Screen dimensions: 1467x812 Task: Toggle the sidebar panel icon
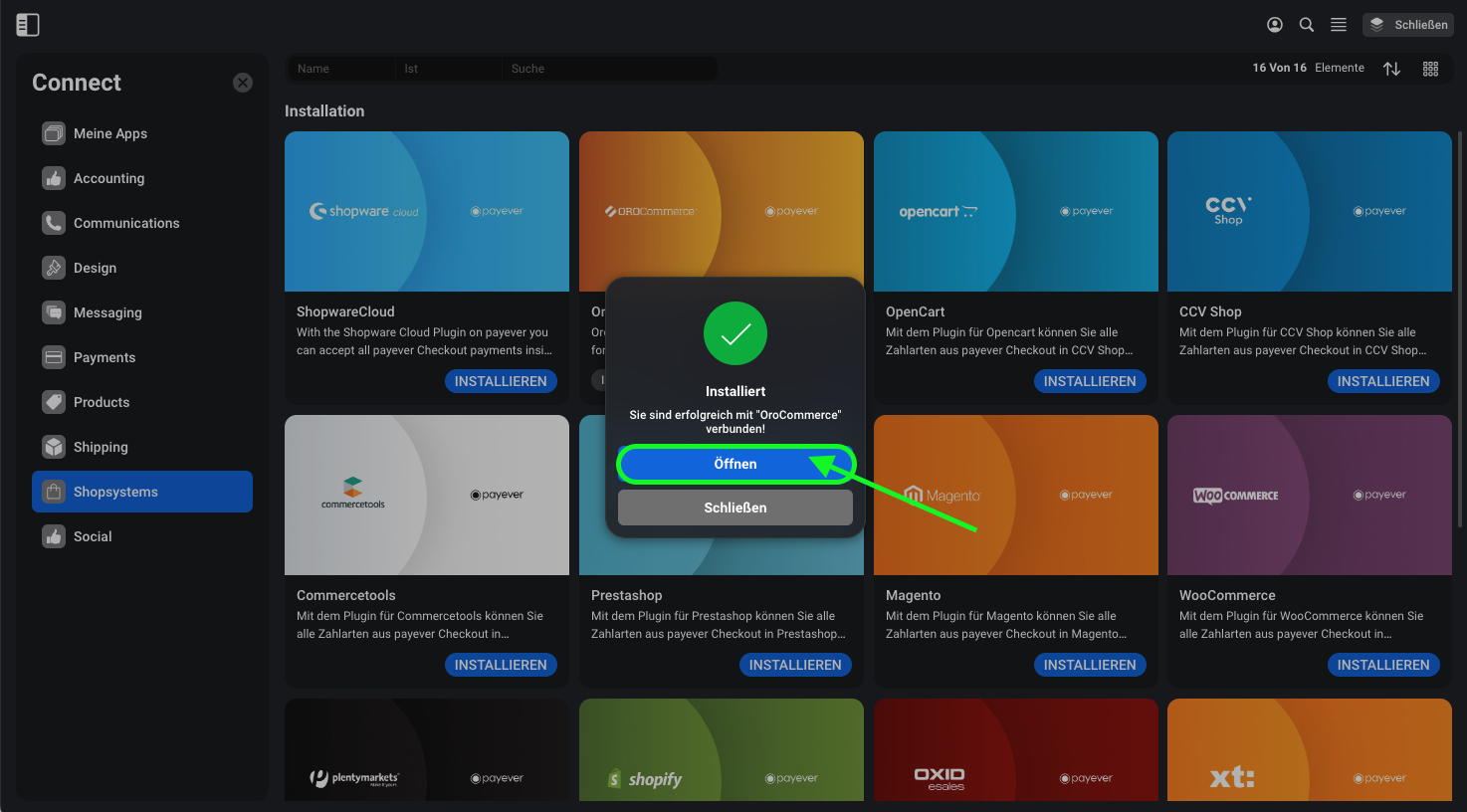coord(28,25)
